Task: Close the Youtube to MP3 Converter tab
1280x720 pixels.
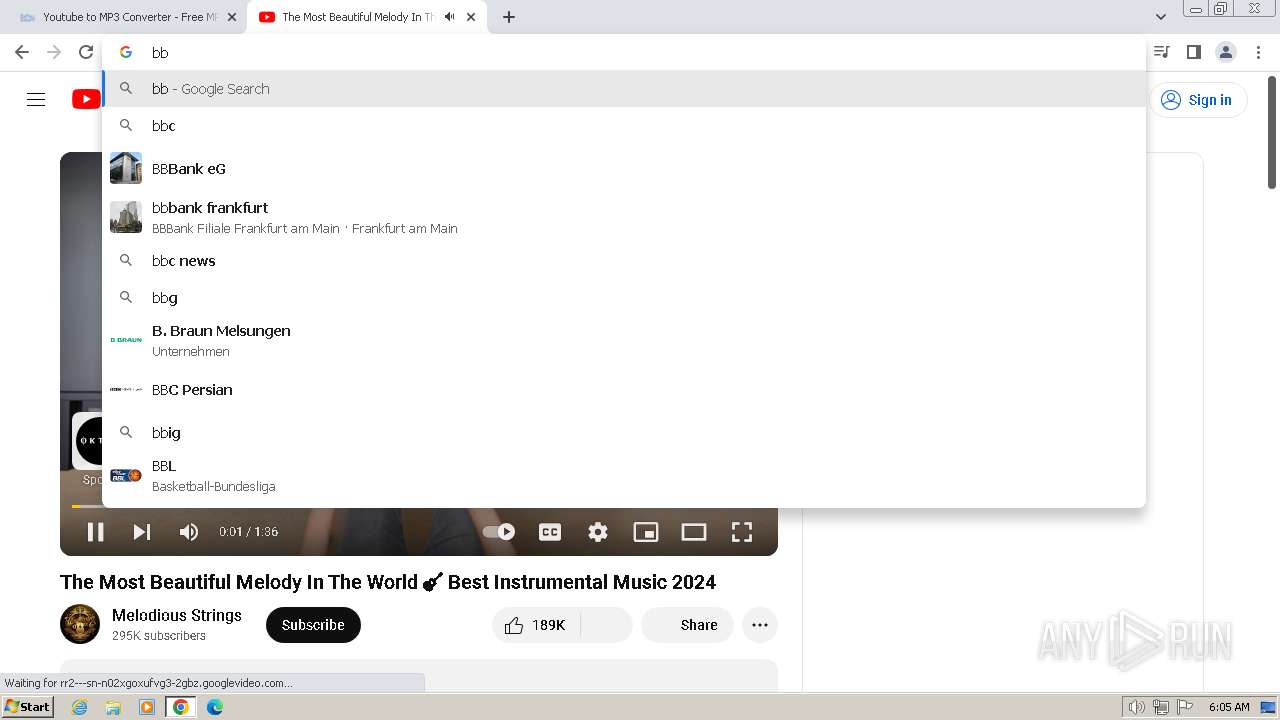Action: 232,17
